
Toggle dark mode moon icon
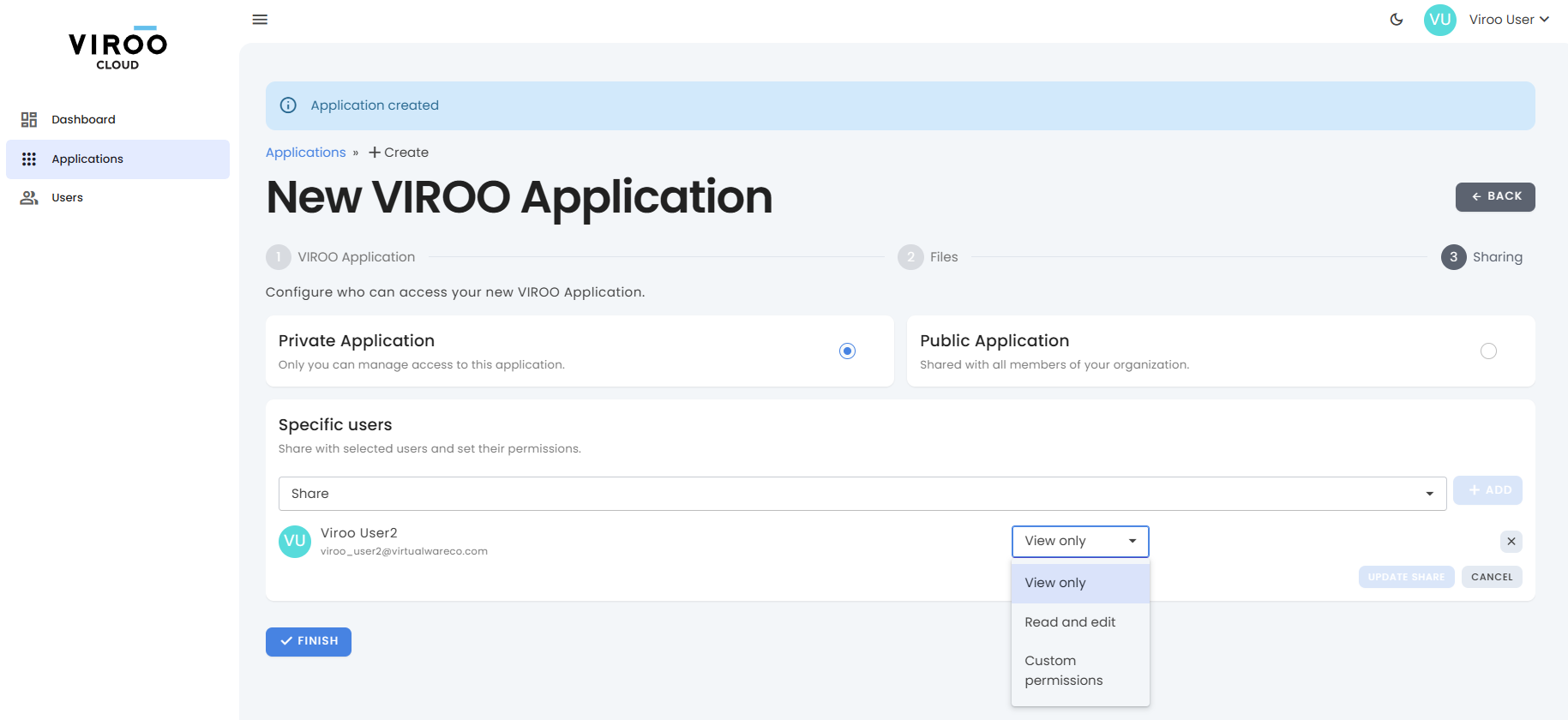1397,20
